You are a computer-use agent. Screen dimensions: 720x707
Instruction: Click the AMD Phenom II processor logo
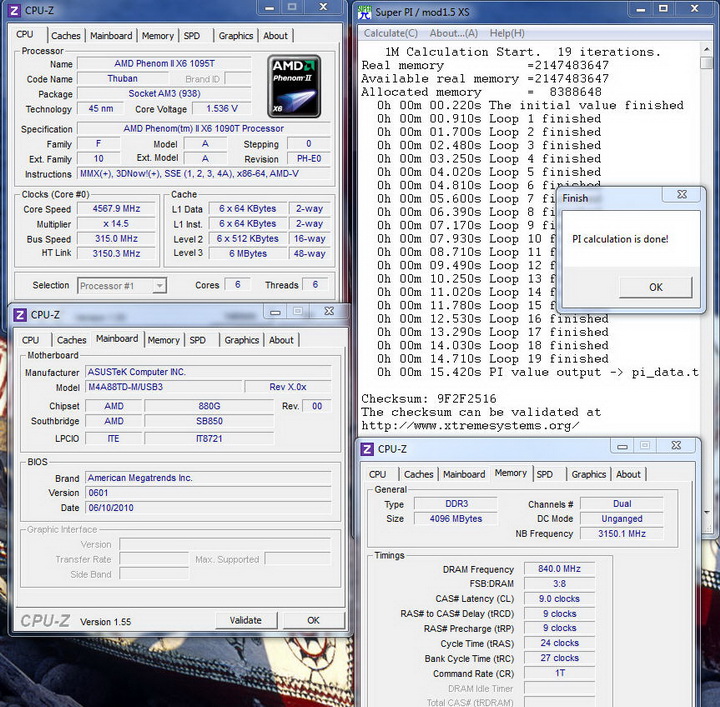(294, 86)
